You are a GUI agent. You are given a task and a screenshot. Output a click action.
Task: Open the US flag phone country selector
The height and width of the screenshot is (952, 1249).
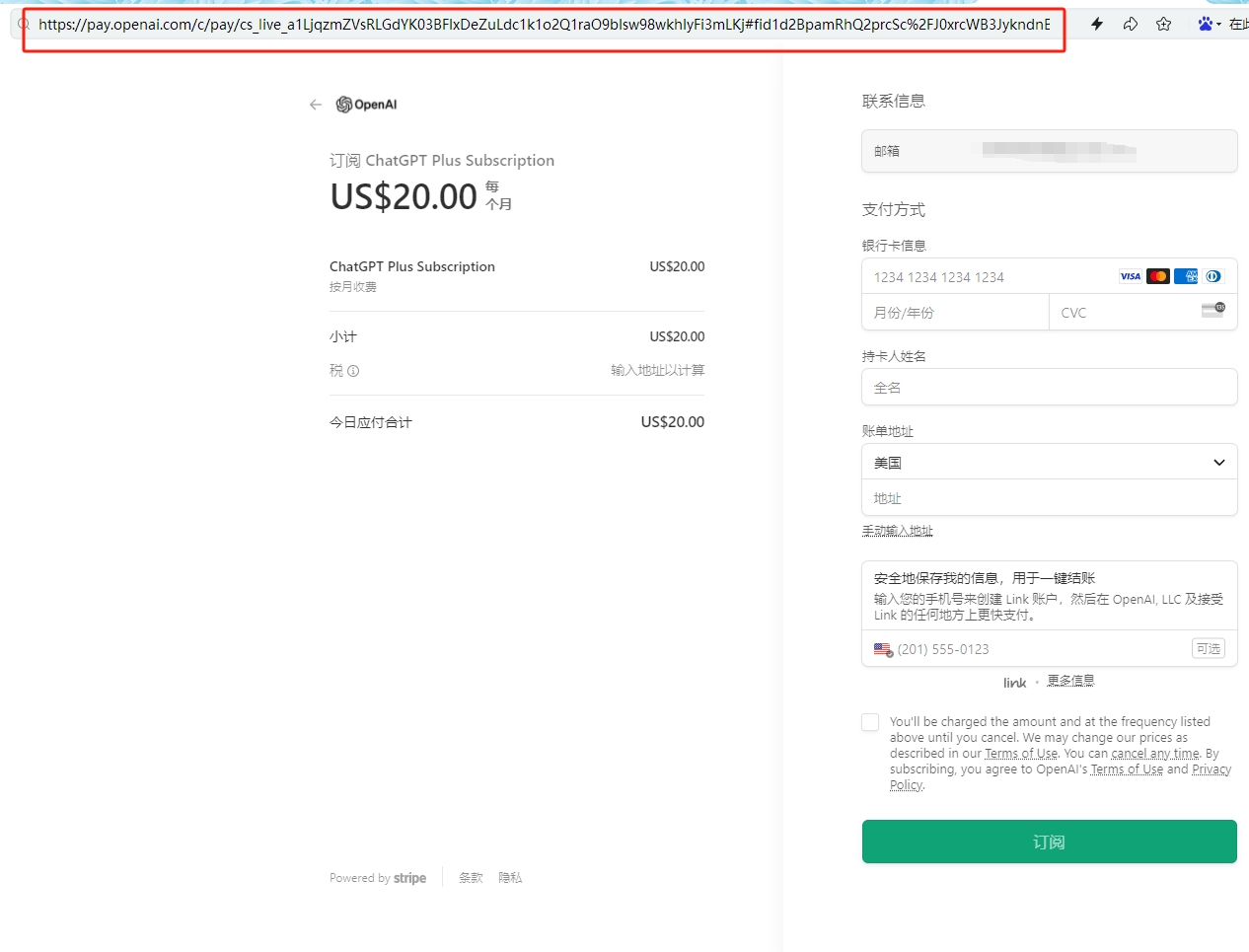click(x=882, y=649)
